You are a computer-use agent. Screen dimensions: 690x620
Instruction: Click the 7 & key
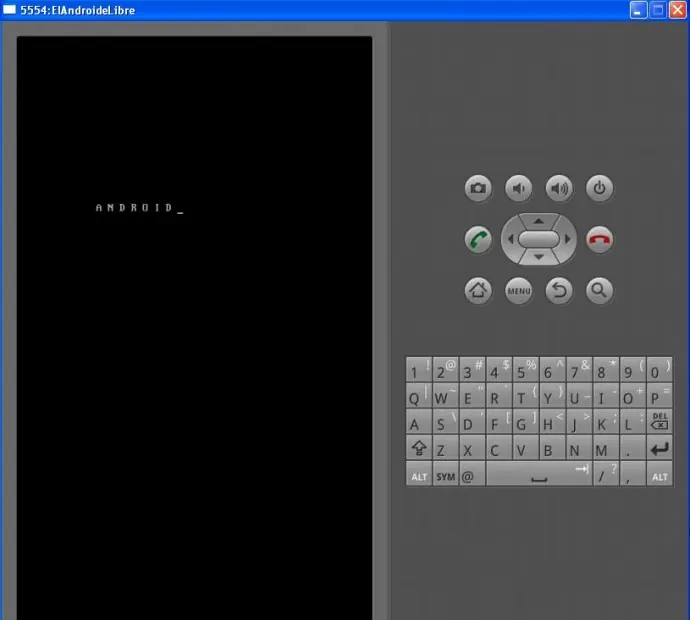coord(580,370)
